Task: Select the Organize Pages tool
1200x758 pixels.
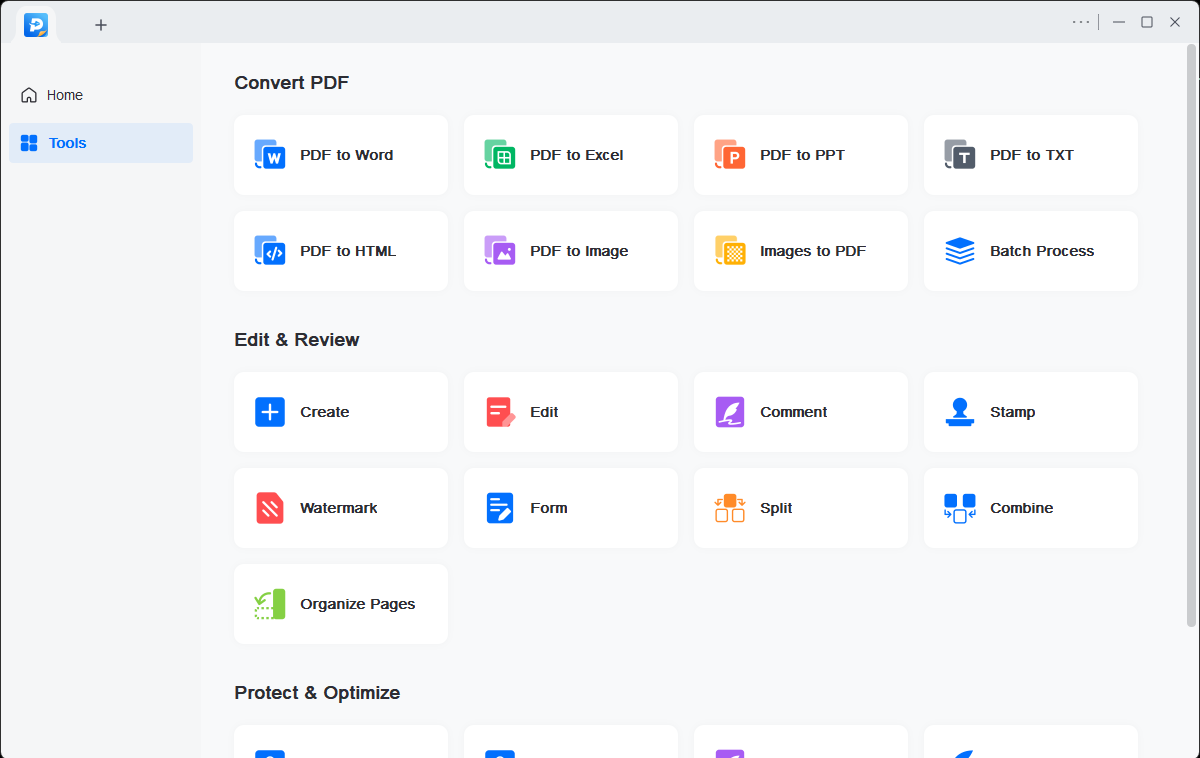Action: tap(340, 604)
